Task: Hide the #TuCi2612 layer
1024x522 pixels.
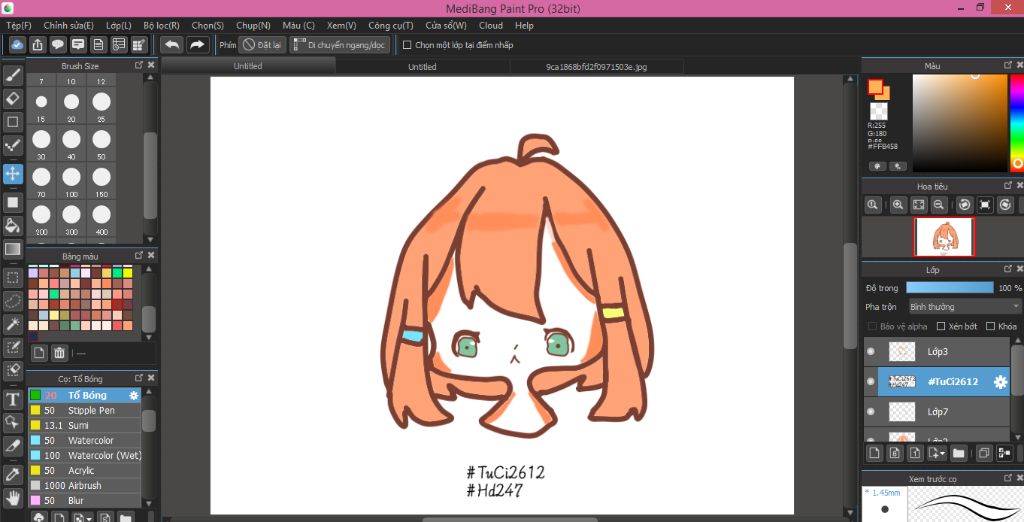Action: click(871, 382)
